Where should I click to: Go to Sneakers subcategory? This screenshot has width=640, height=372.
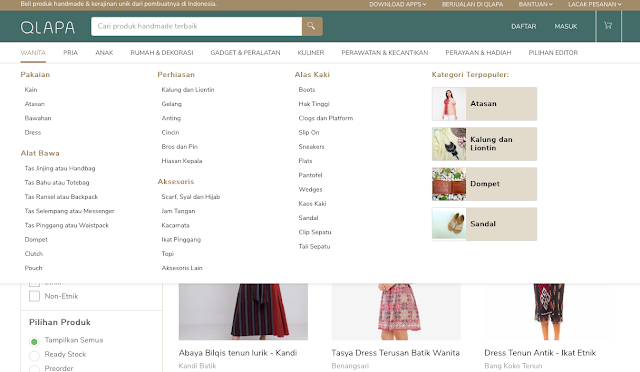(311, 147)
